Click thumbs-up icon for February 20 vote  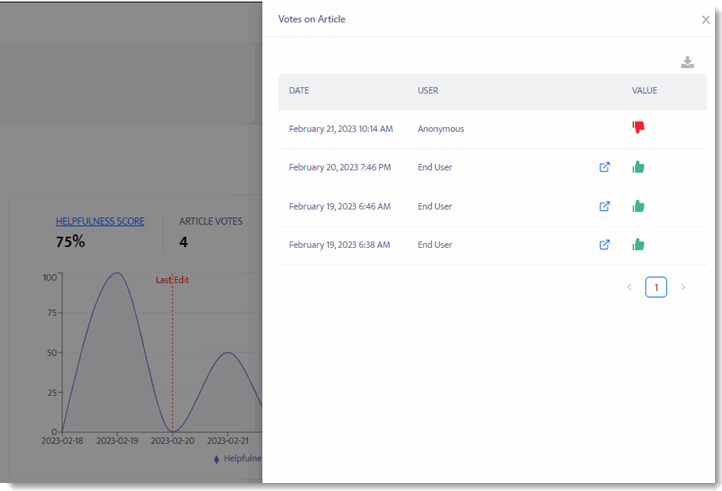638,167
